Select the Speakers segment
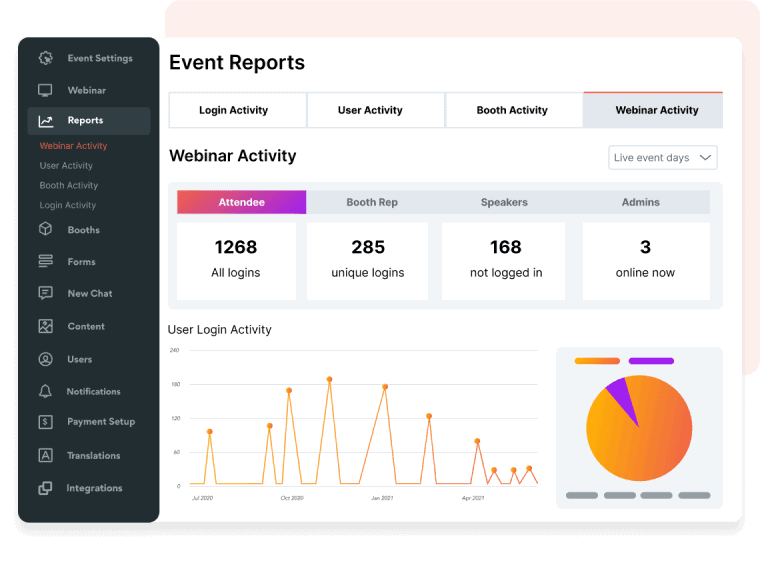Screen dimensions: 760x561 (504, 202)
